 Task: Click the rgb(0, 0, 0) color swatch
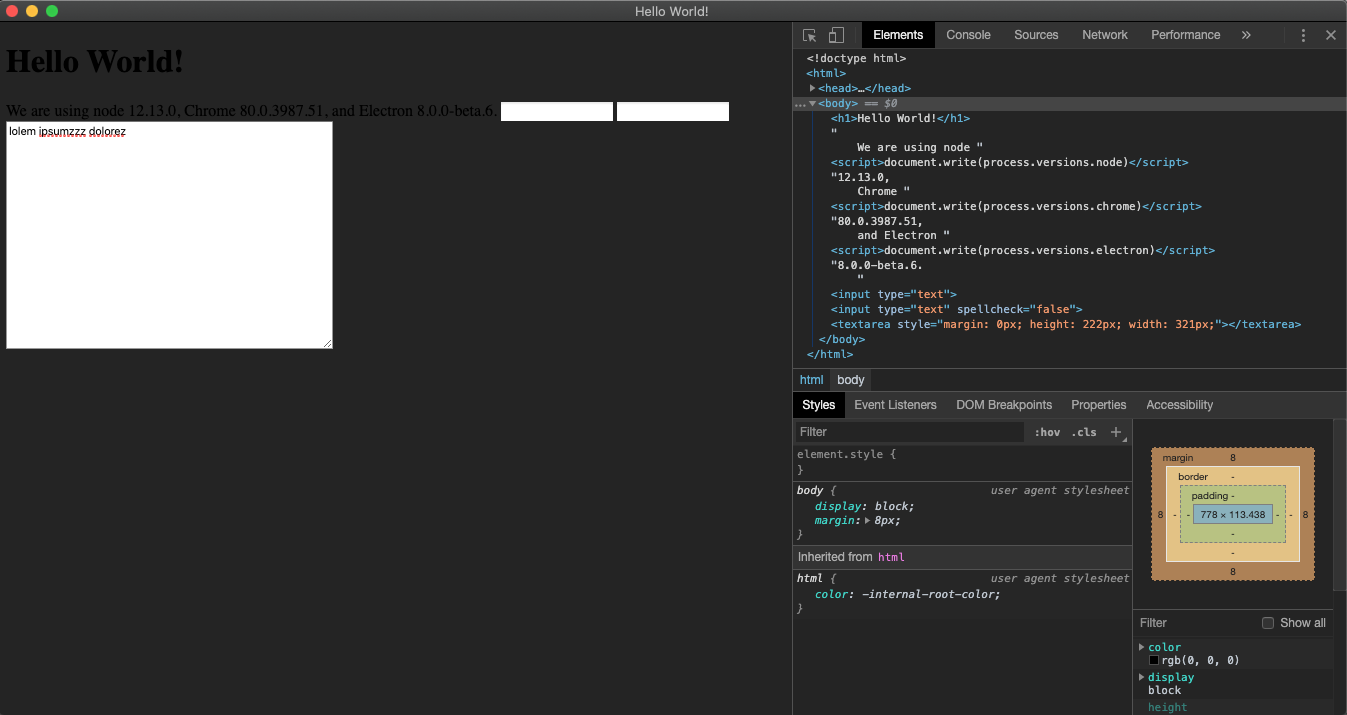click(x=1152, y=660)
